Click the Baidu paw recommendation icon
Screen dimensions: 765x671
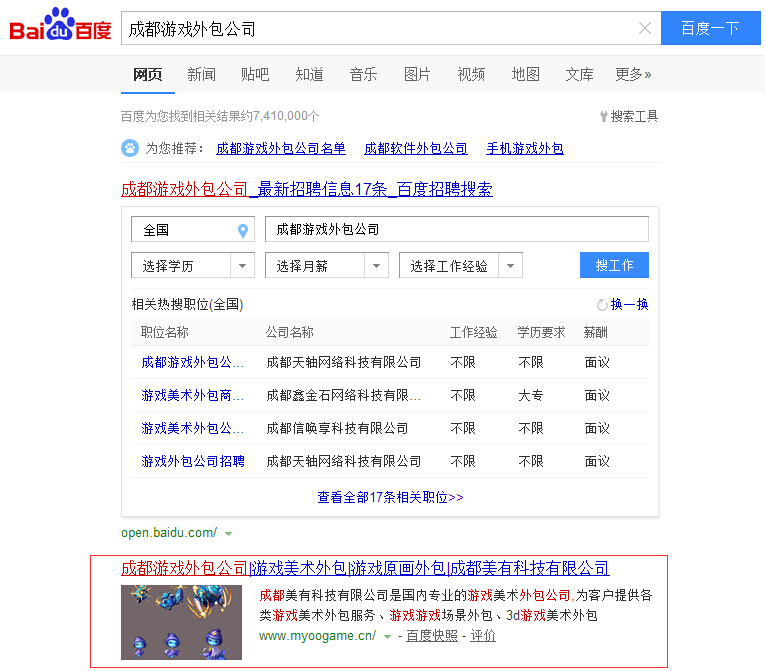click(x=130, y=148)
